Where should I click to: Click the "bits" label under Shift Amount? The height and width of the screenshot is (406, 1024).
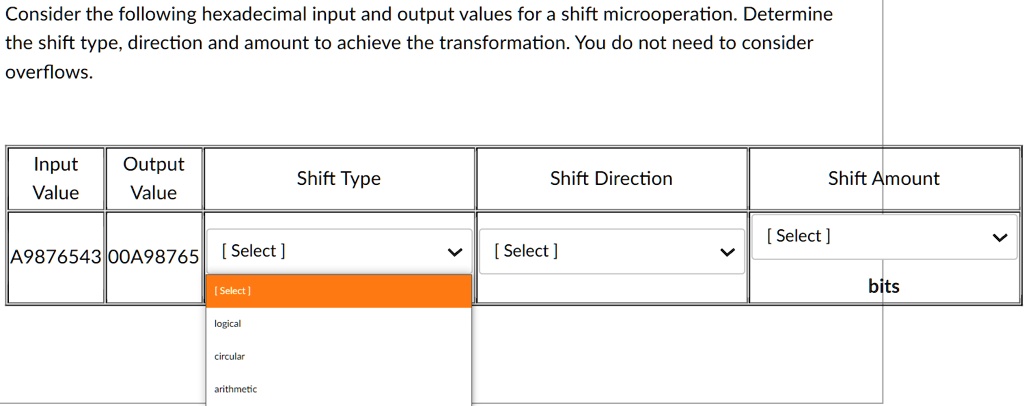point(883,287)
